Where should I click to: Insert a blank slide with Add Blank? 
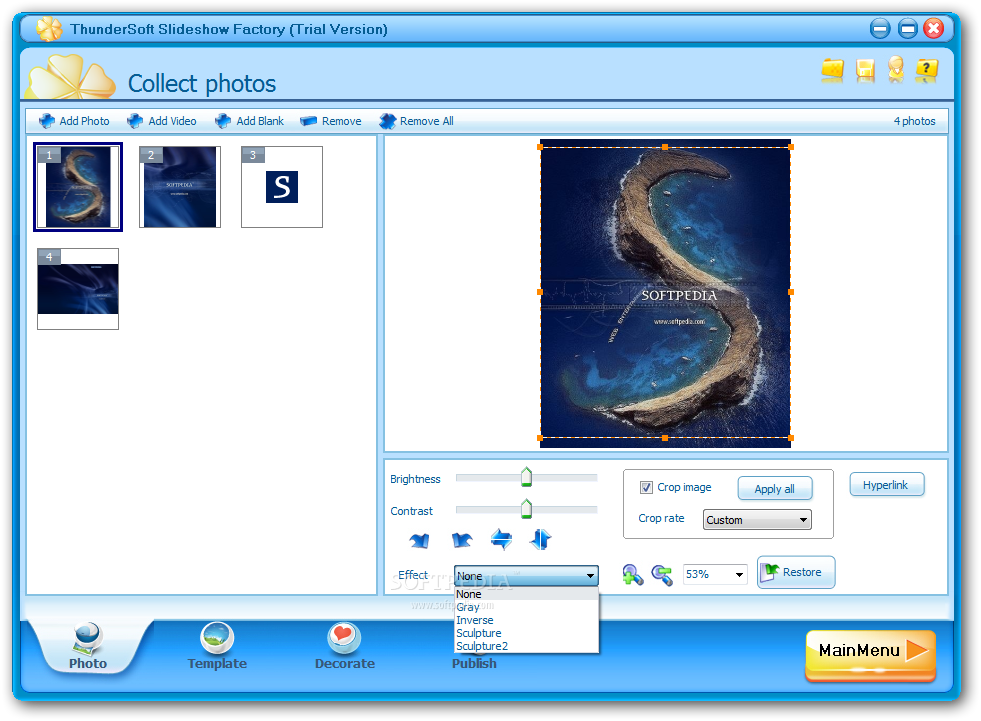click(250, 121)
